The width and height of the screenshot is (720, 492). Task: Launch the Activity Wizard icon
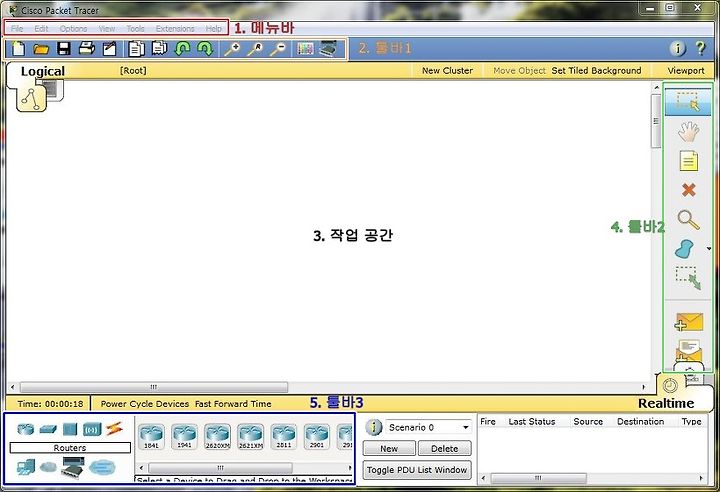[109, 48]
